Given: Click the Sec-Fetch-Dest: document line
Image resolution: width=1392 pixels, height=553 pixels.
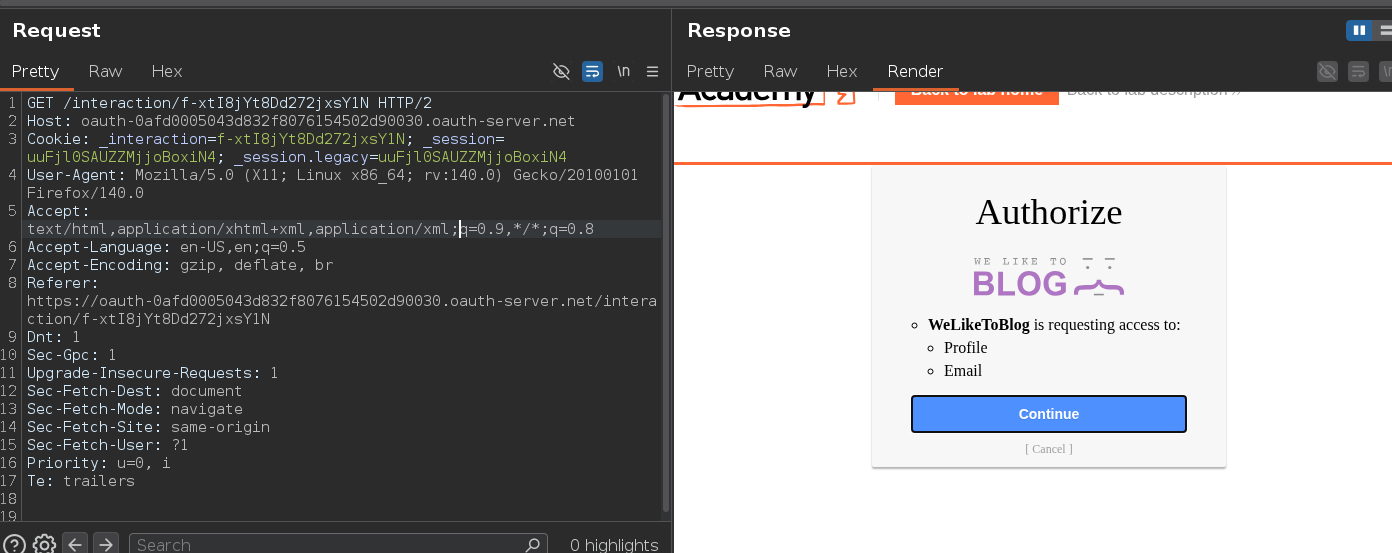Looking at the screenshot, I should [134, 391].
